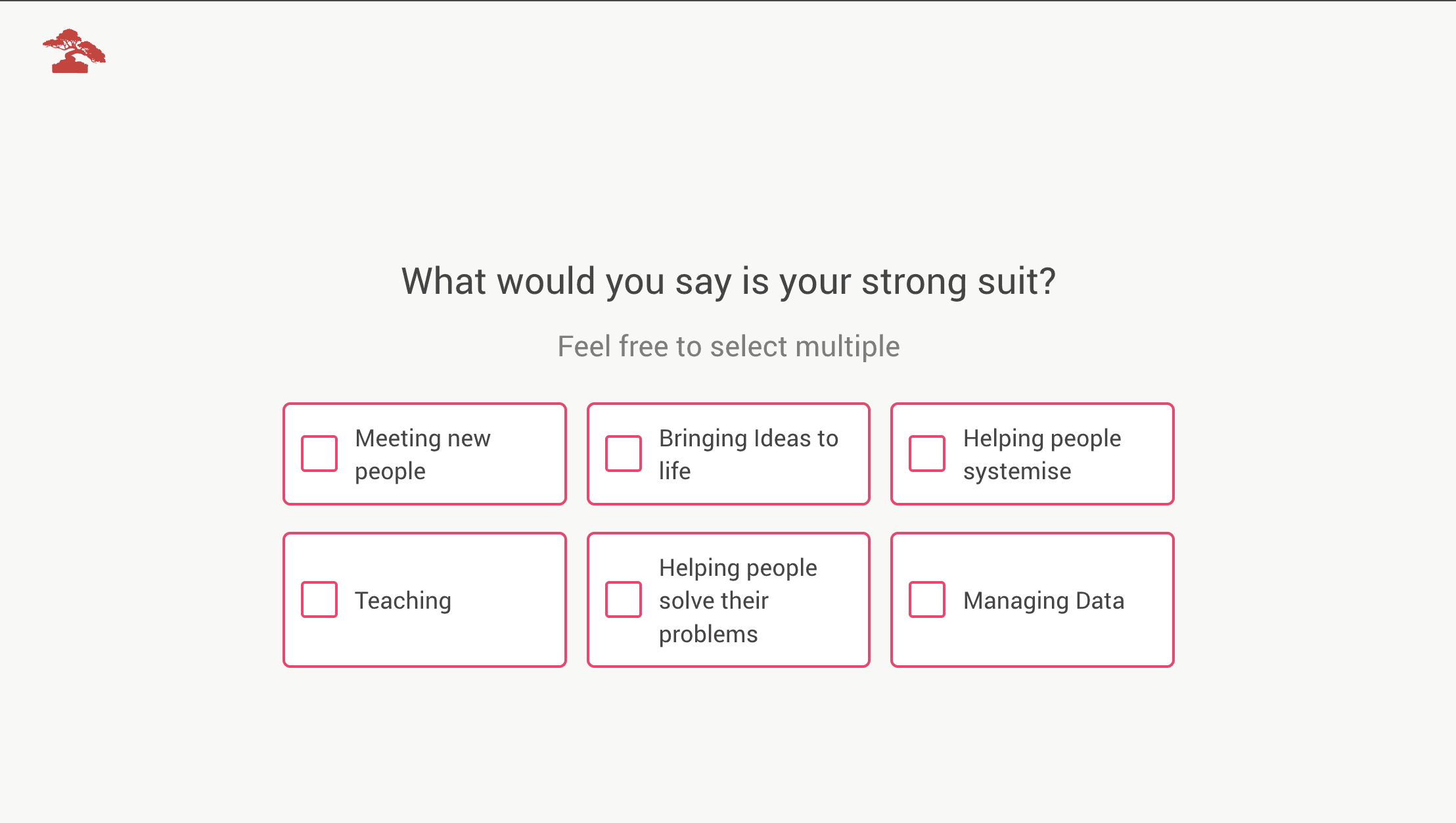Click the 'Feel free to select multiple' subtitle
1456x823 pixels.
(x=729, y=346)
